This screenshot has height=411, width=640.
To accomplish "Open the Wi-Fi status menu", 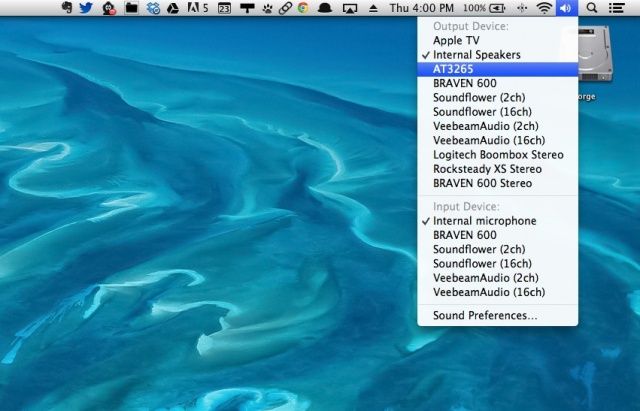I will 544,8.
